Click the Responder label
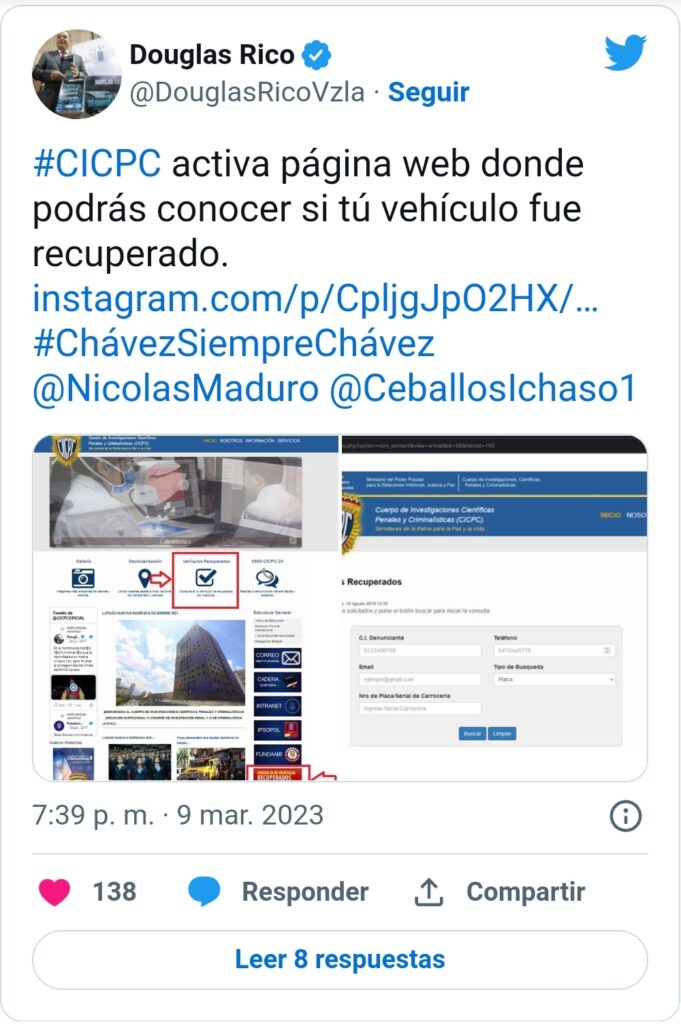The width and height of the screenshot is (681, 1024). tap(305, 892)
